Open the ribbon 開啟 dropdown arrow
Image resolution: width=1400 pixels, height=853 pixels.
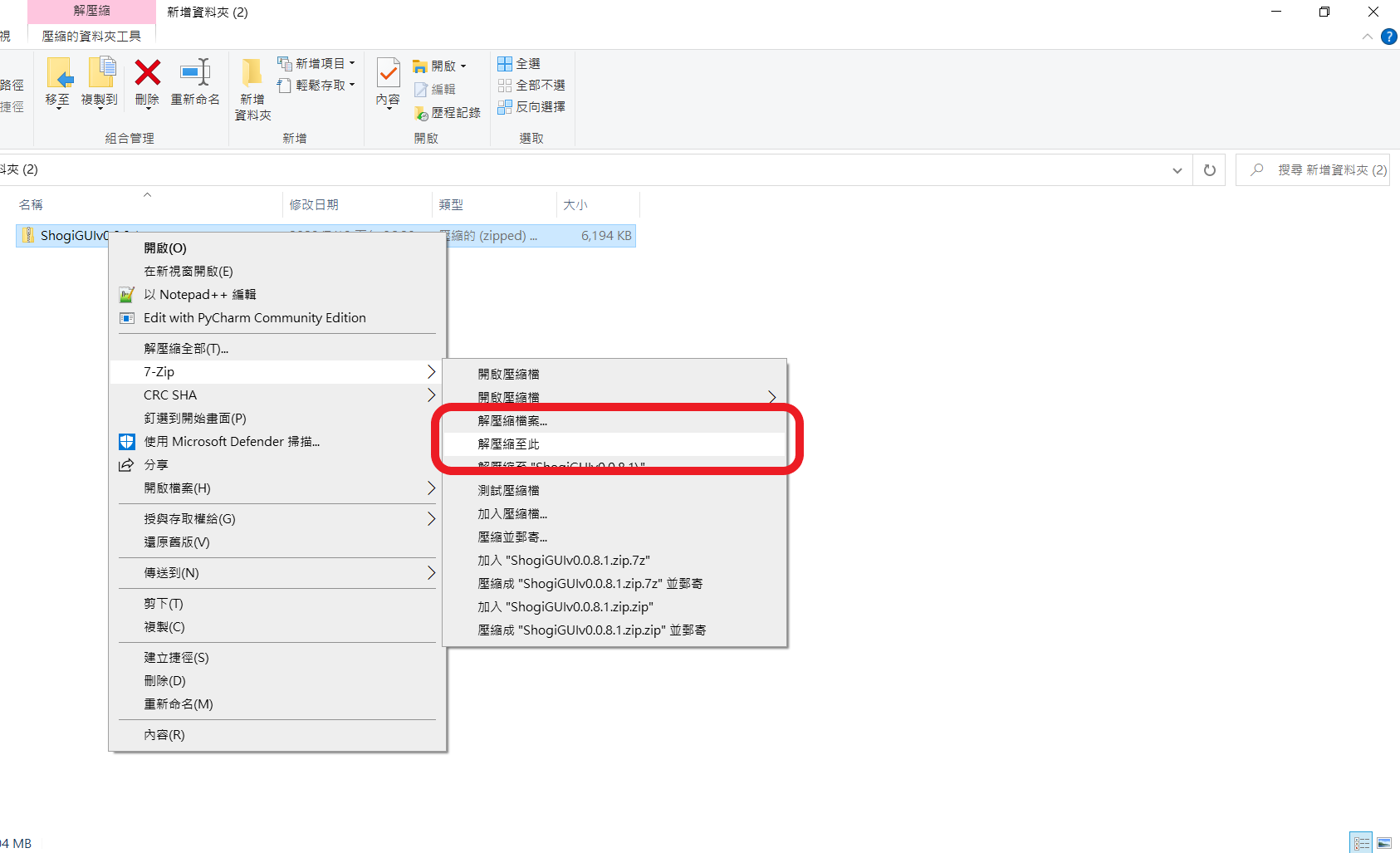463,66
